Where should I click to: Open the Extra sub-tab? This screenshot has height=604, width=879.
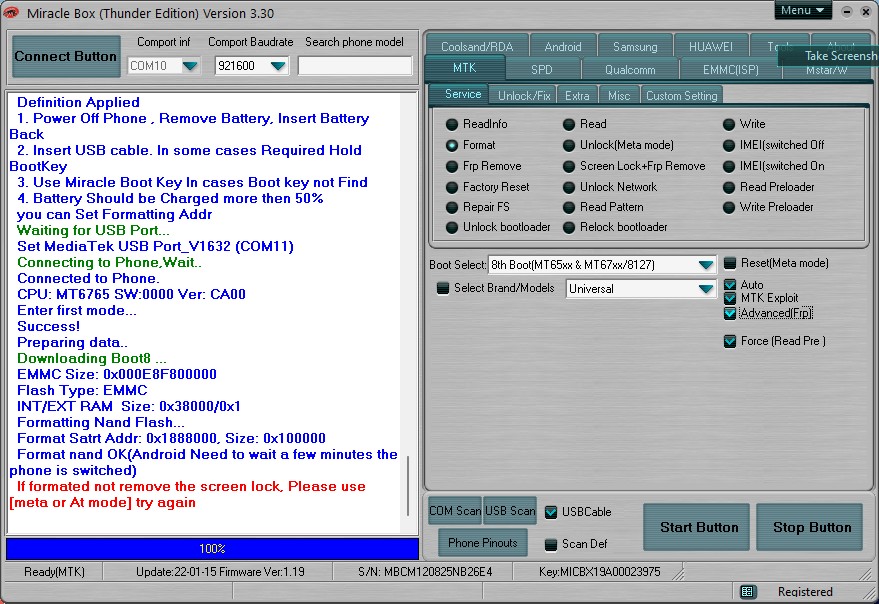(x=577, y=96)
